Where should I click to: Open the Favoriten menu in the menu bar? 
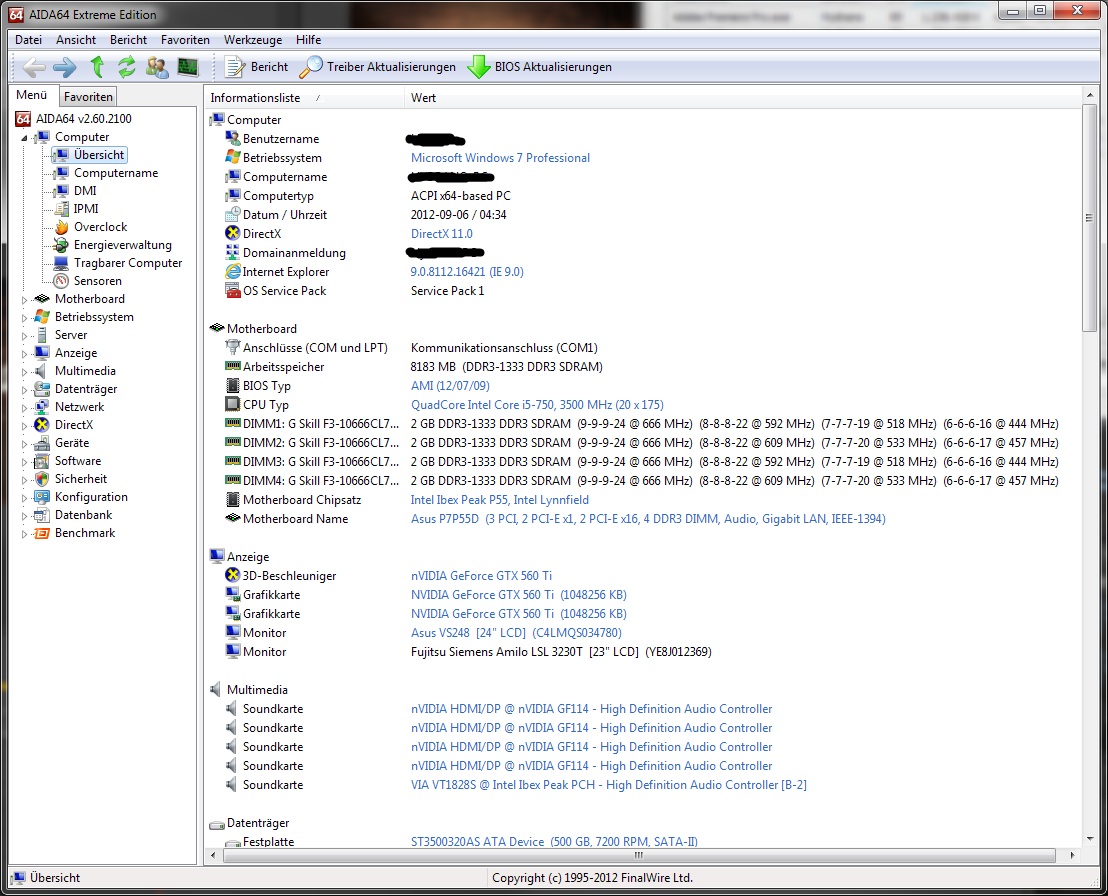tap(185, 40)
